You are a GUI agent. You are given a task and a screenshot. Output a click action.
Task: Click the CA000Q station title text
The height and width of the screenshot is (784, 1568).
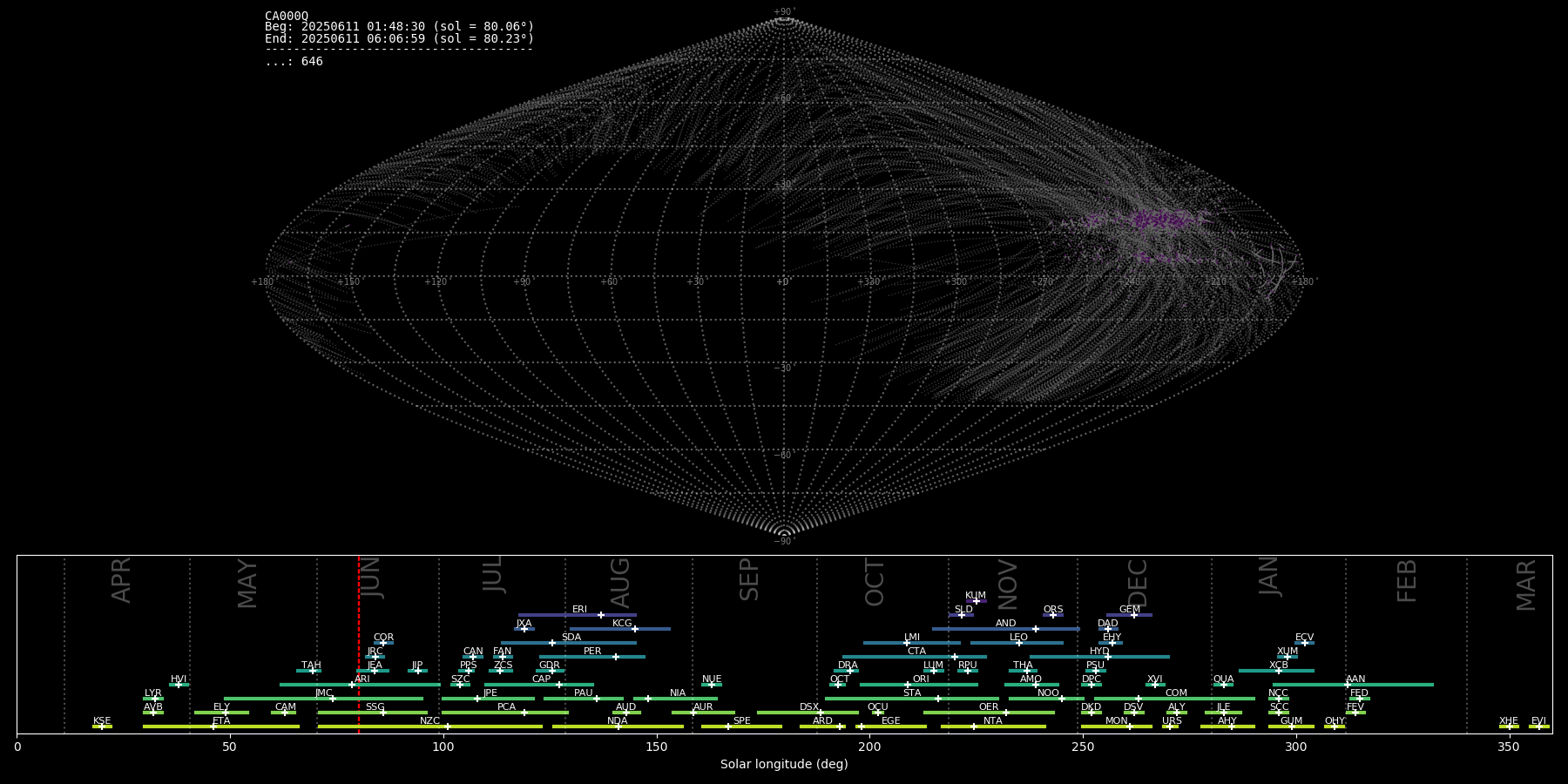pos(287,16)
